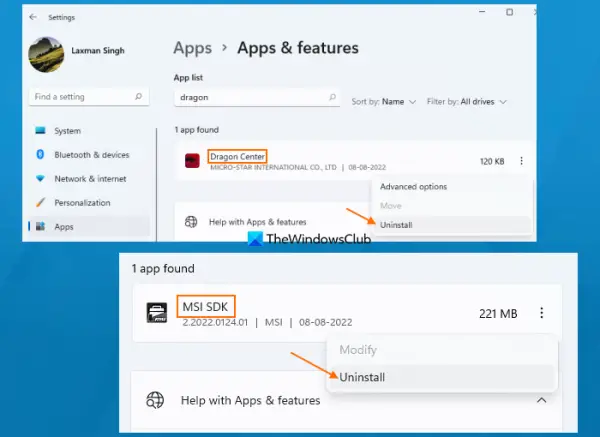Click the MSI SDK app icon

click(155, 314)
